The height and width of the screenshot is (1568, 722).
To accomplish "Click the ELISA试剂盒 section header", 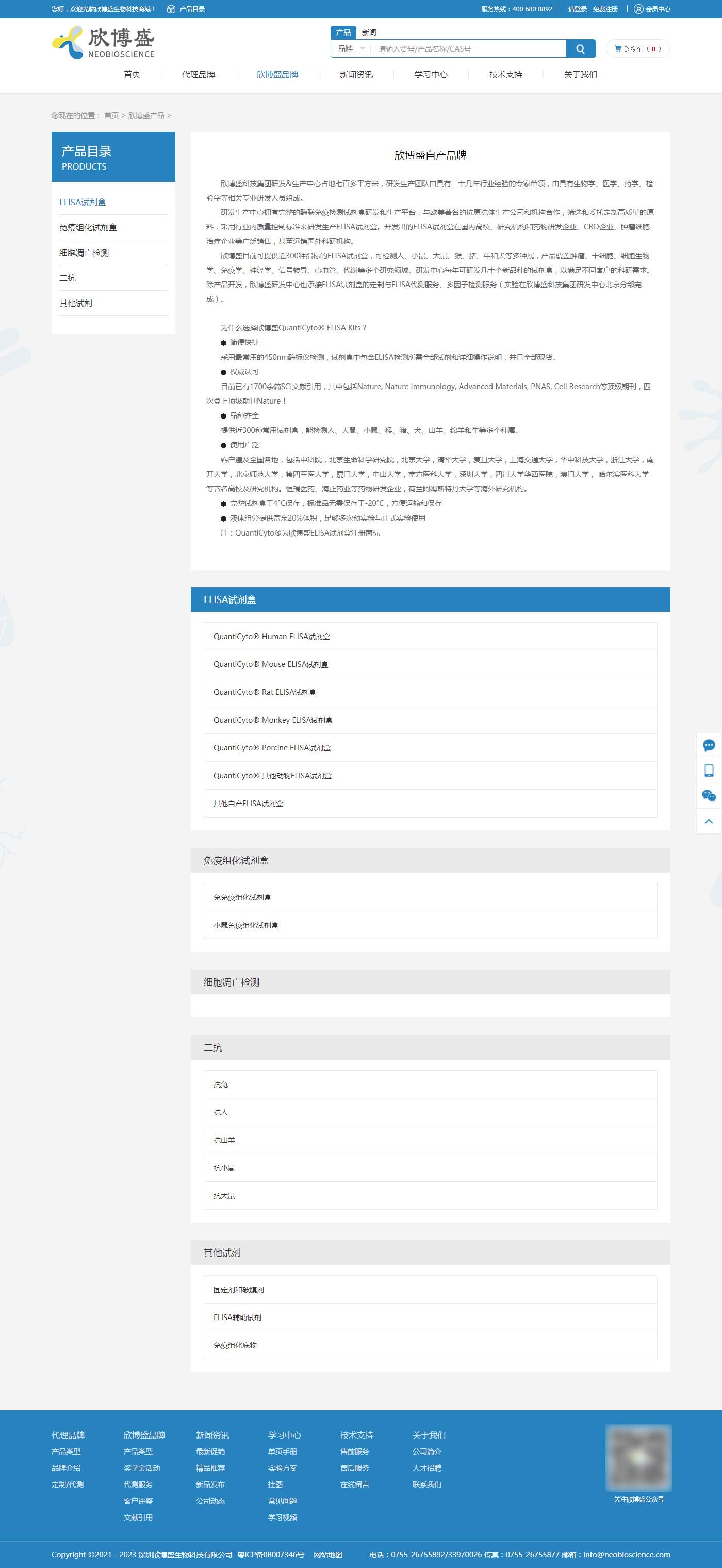I will point(431,599).
